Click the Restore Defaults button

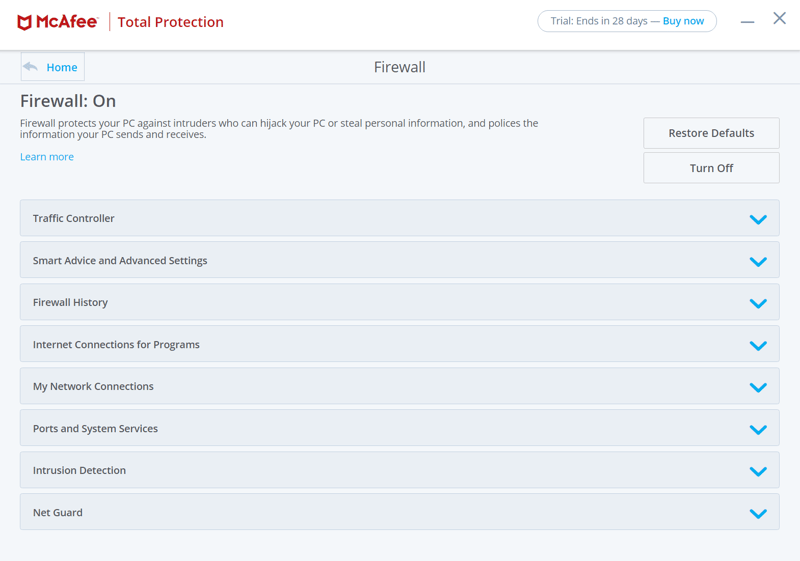pyautogui.click(x=711, y=133)
